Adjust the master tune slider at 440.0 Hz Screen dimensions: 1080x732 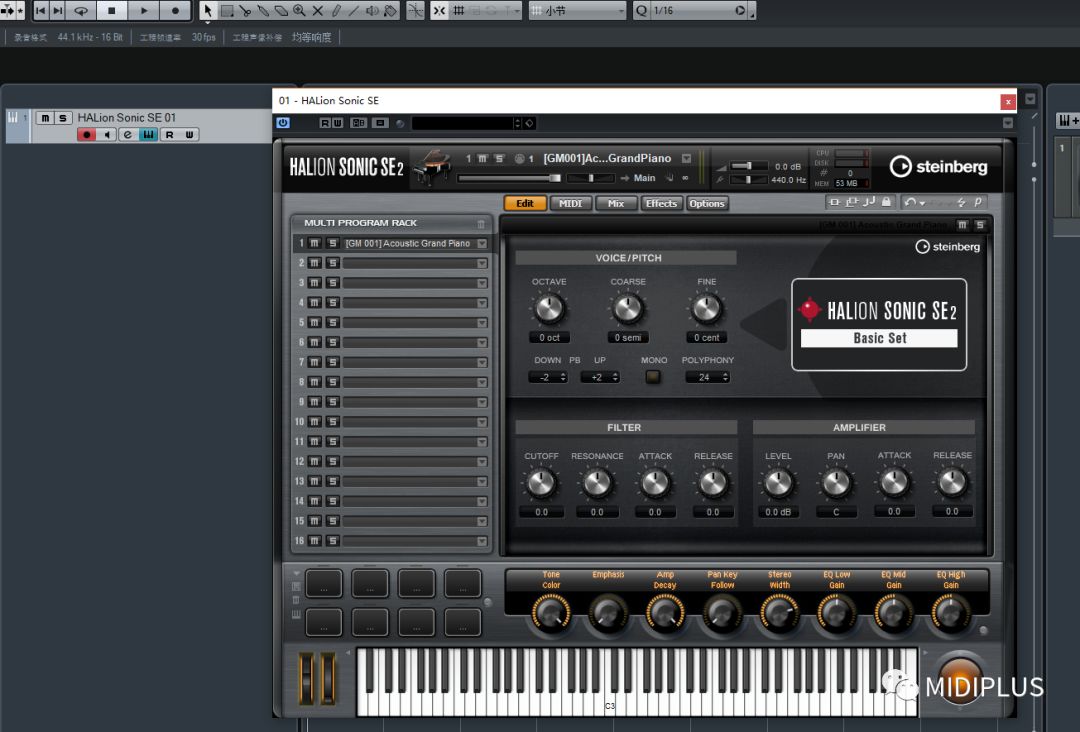tap(748, 180)
